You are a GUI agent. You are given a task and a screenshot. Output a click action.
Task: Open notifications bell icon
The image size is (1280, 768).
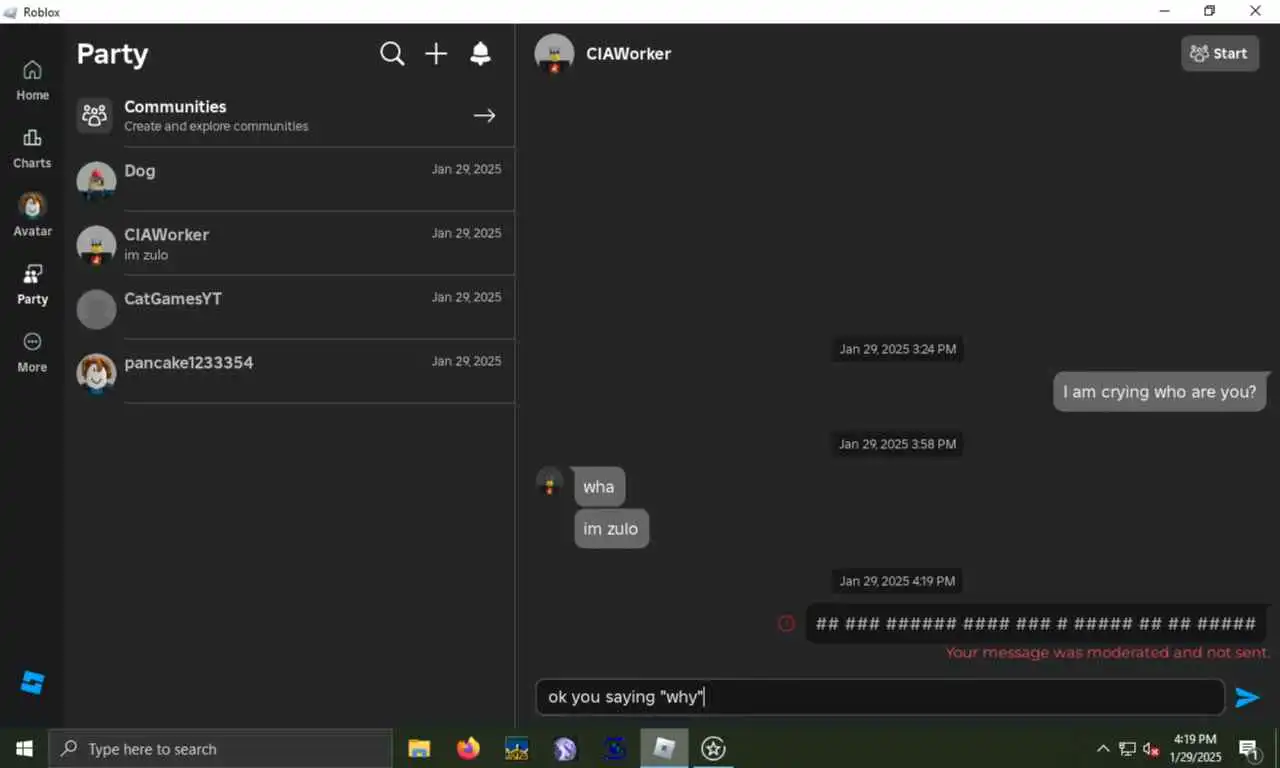481,54
